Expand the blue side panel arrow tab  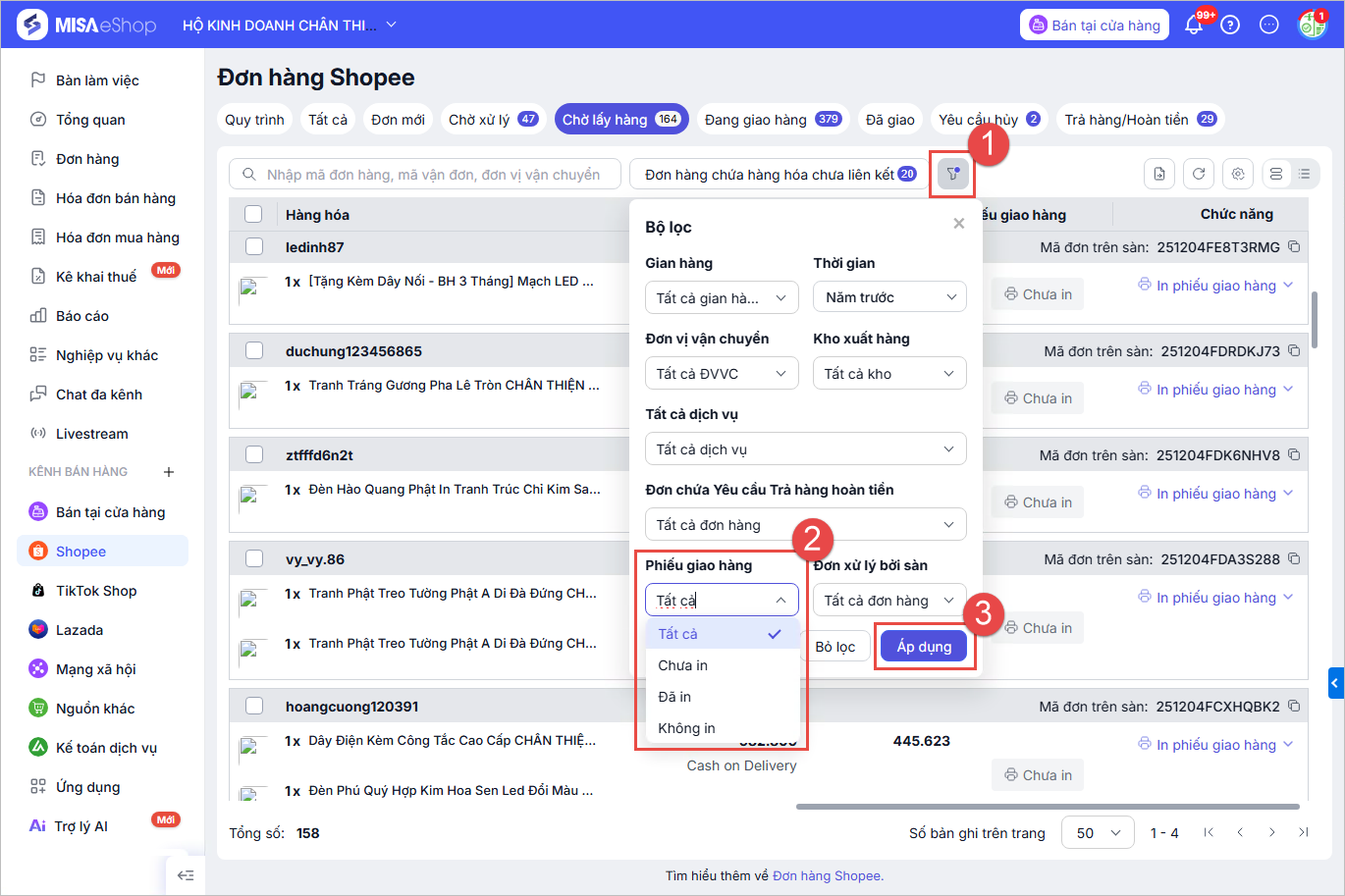[1335, 682]
